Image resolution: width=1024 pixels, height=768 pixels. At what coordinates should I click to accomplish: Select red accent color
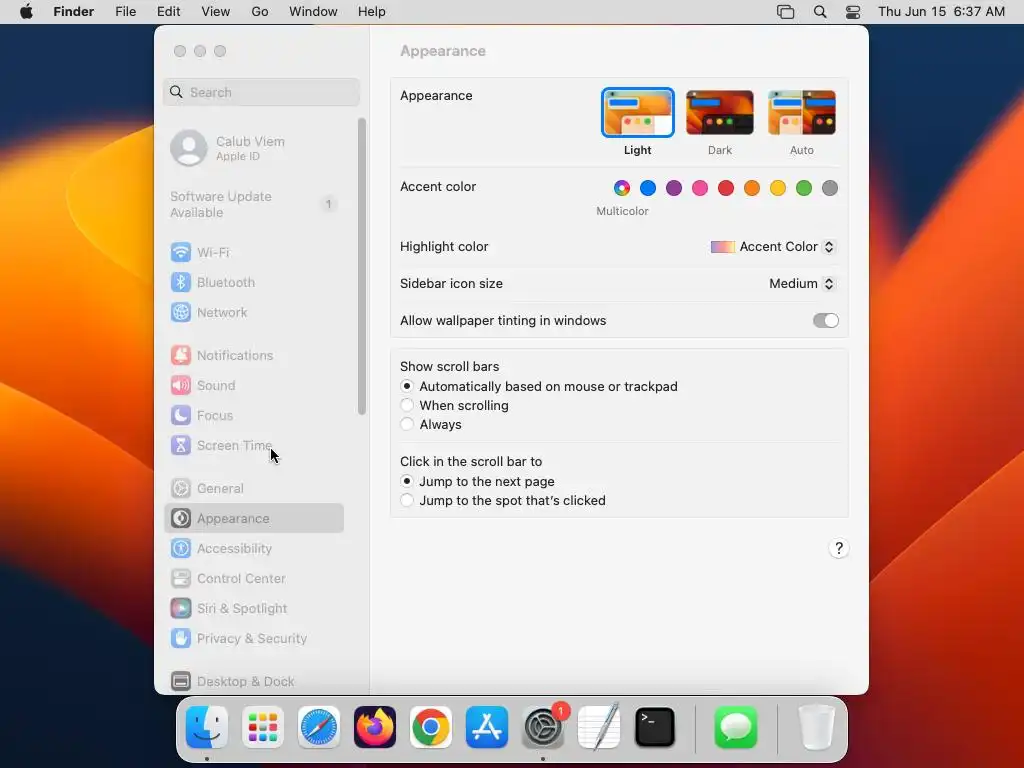(x=726, y=188)
